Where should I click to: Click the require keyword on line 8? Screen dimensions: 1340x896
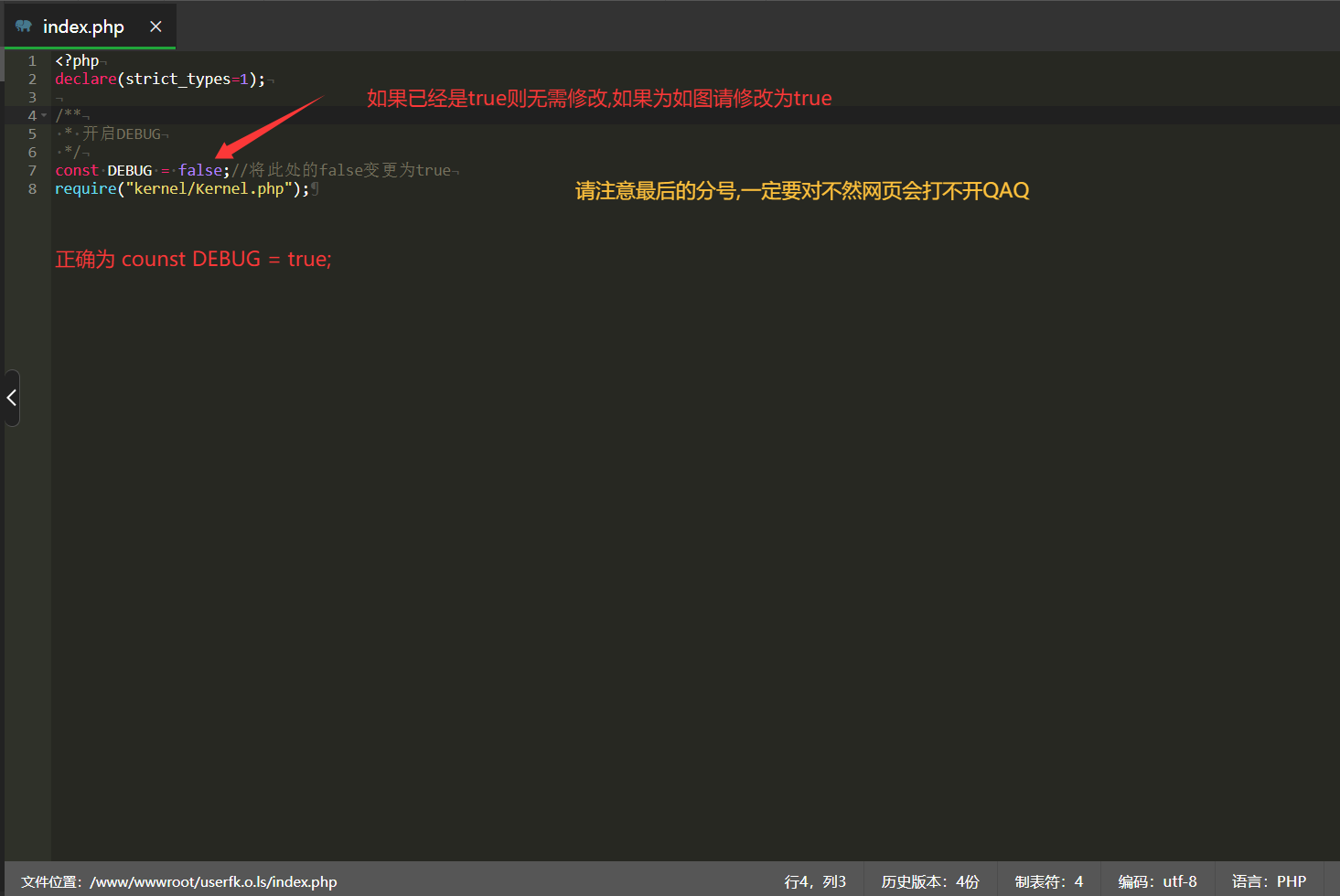click(x=86, y=188)
